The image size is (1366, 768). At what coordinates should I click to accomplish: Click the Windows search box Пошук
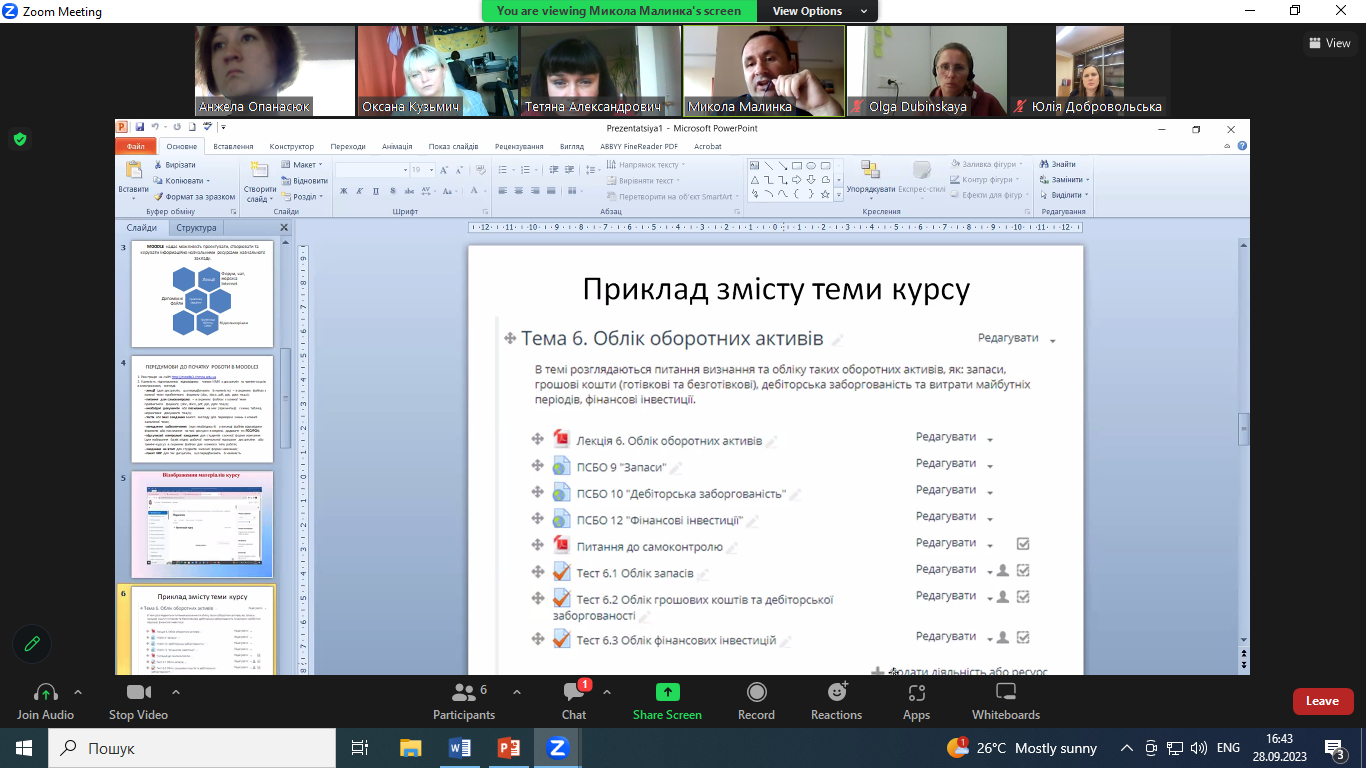192,748
